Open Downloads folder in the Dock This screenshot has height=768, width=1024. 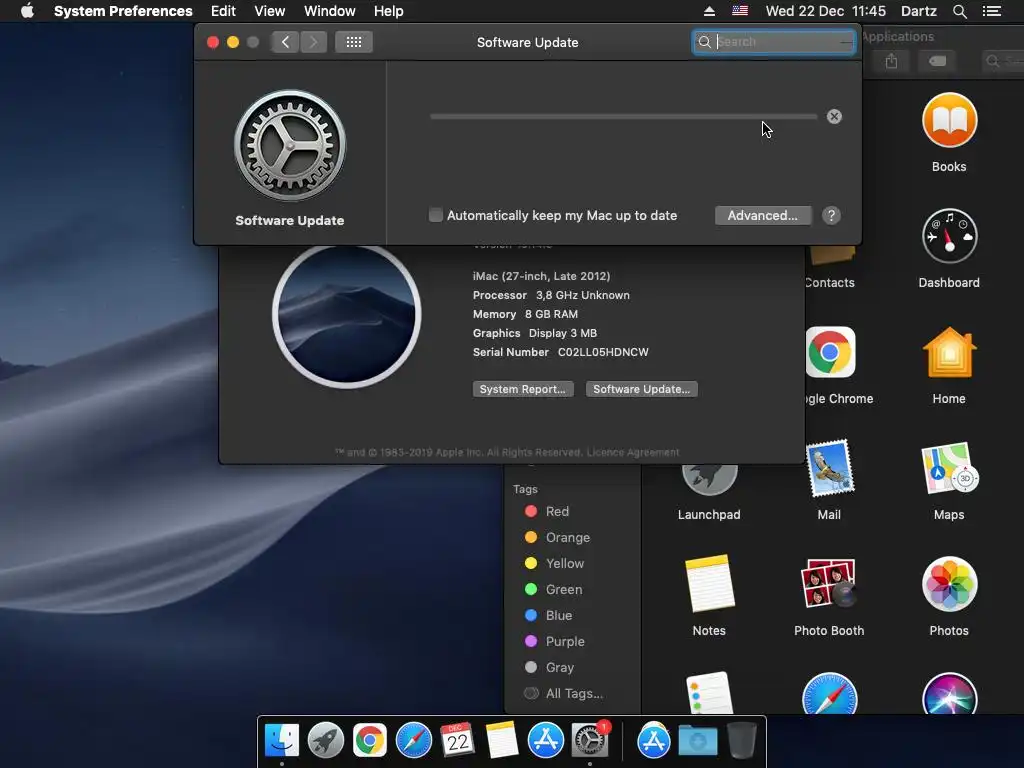(x=697, y=741)
